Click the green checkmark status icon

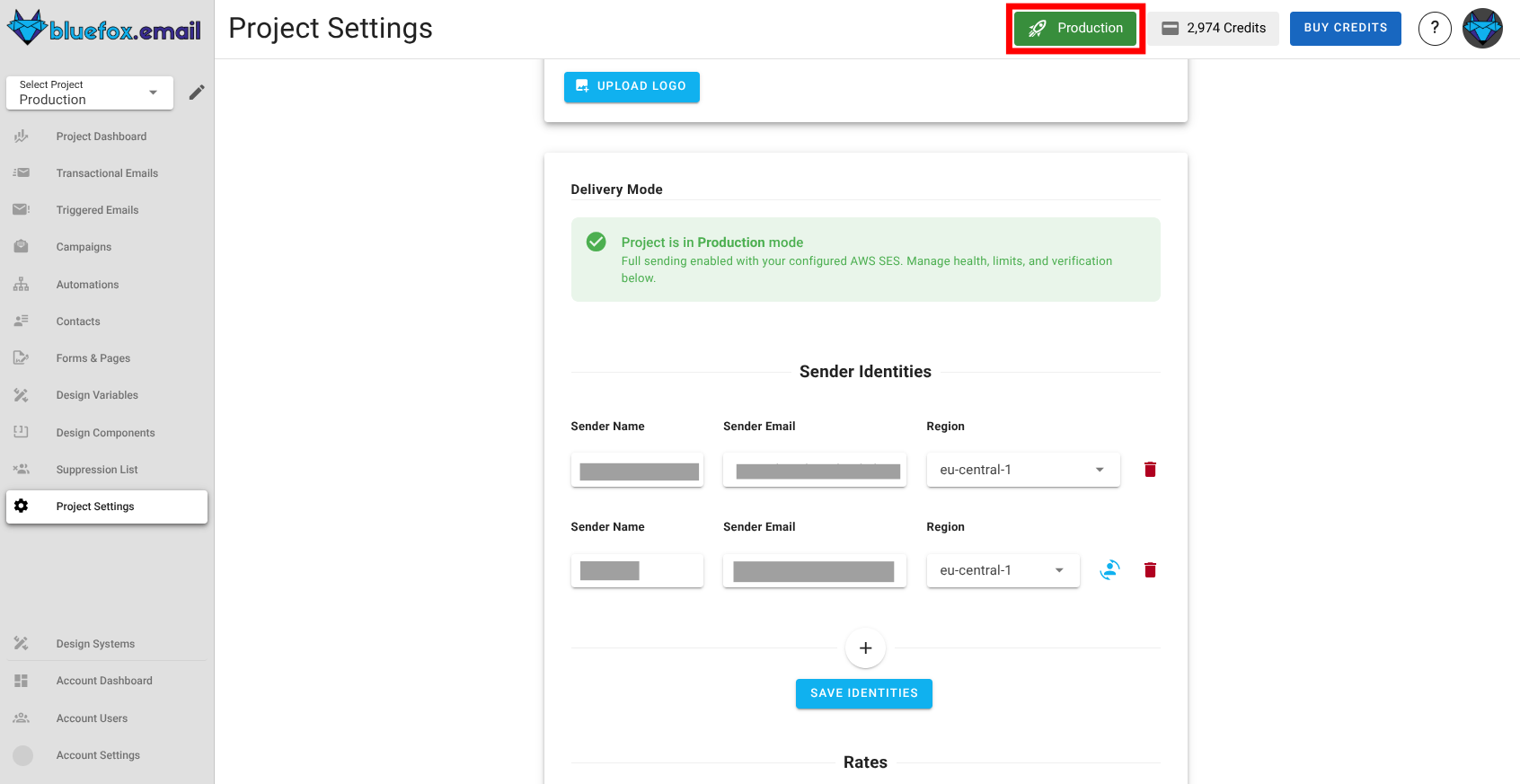596,242
